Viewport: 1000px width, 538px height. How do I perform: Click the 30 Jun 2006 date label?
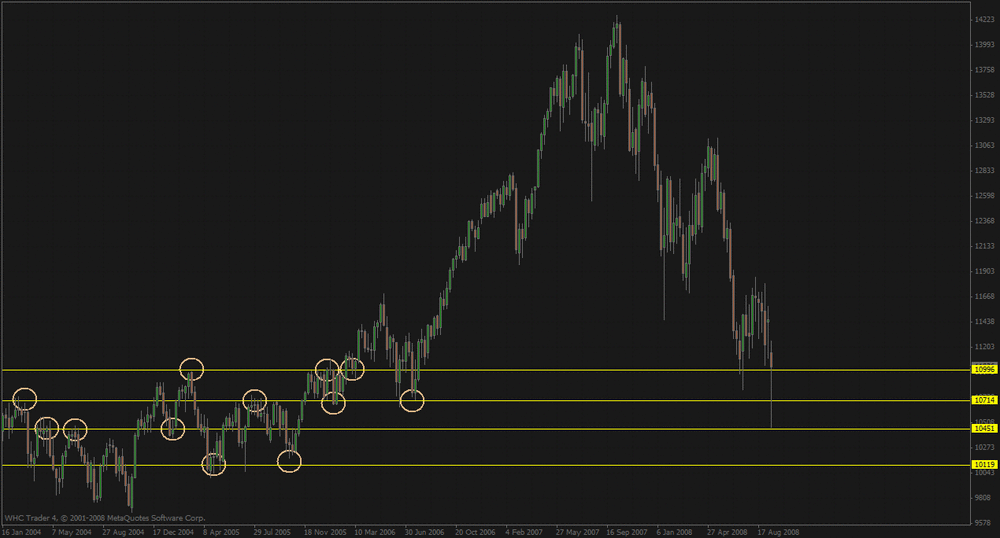click(x=424, y=532)
